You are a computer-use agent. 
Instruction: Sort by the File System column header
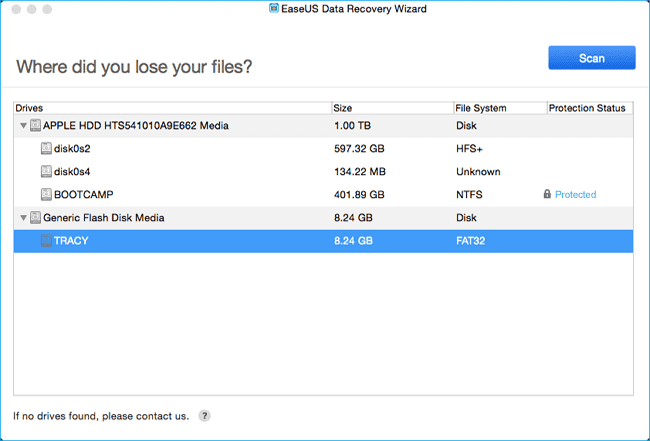(497, 107)
